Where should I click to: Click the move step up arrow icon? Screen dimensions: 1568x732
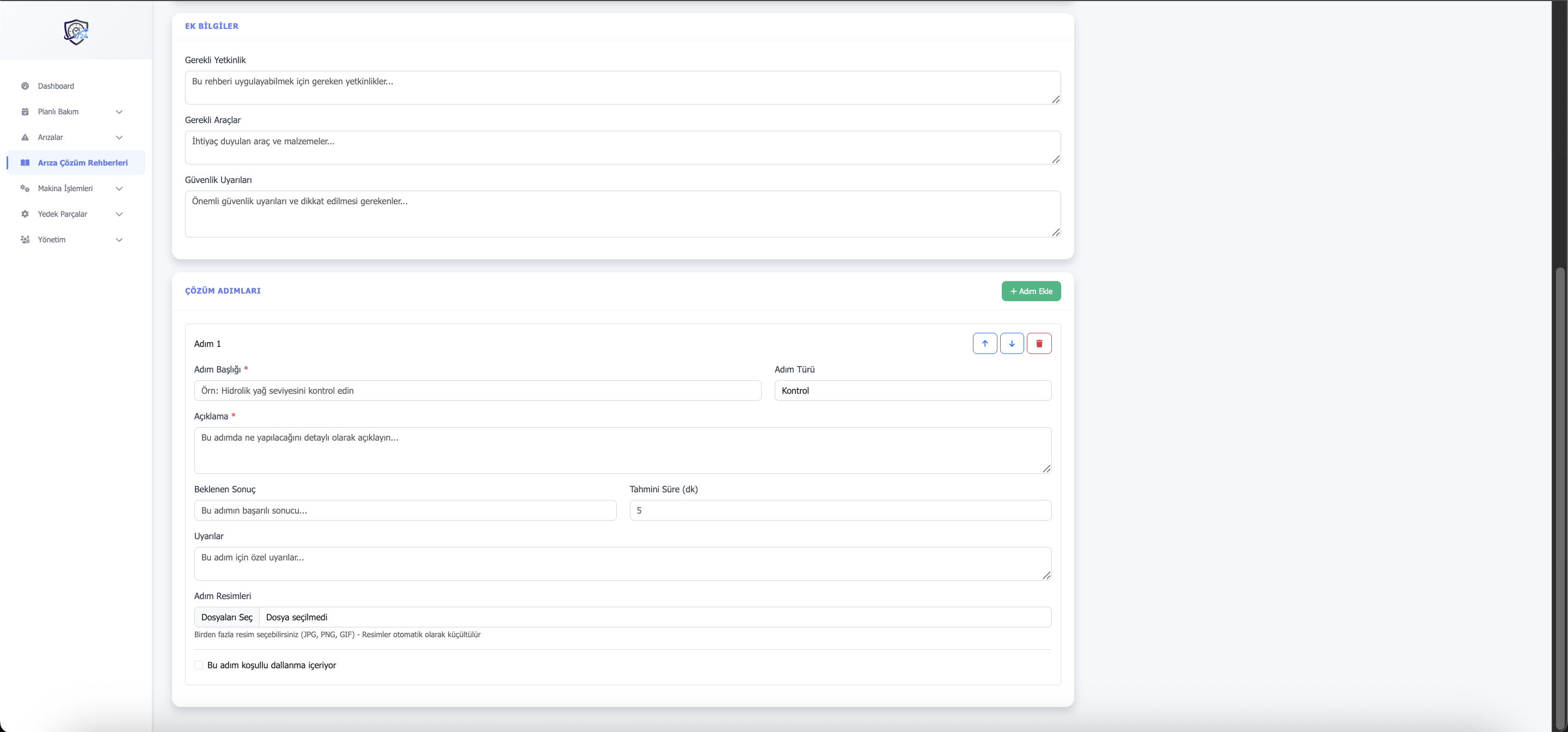pyautogui.click(x=984, y=344)
